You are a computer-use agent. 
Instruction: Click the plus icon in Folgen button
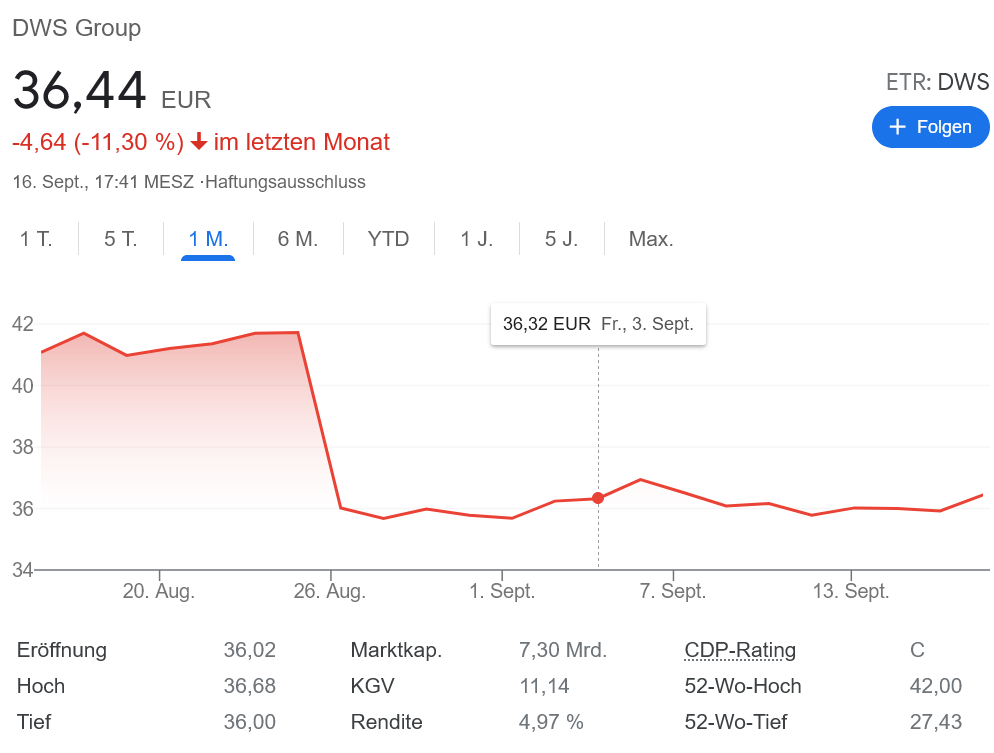click(897, 127)
